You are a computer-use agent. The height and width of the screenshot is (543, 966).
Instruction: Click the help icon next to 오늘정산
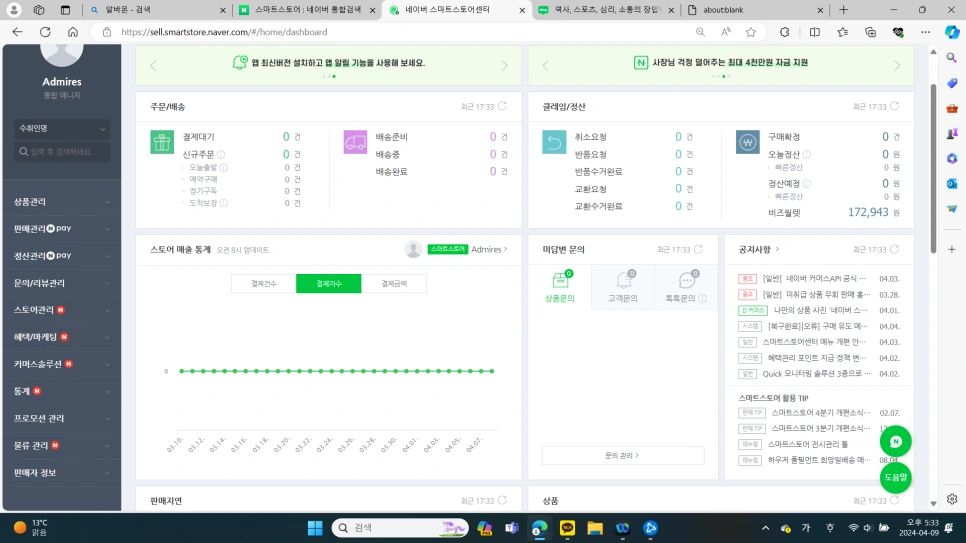pos(806,154)
